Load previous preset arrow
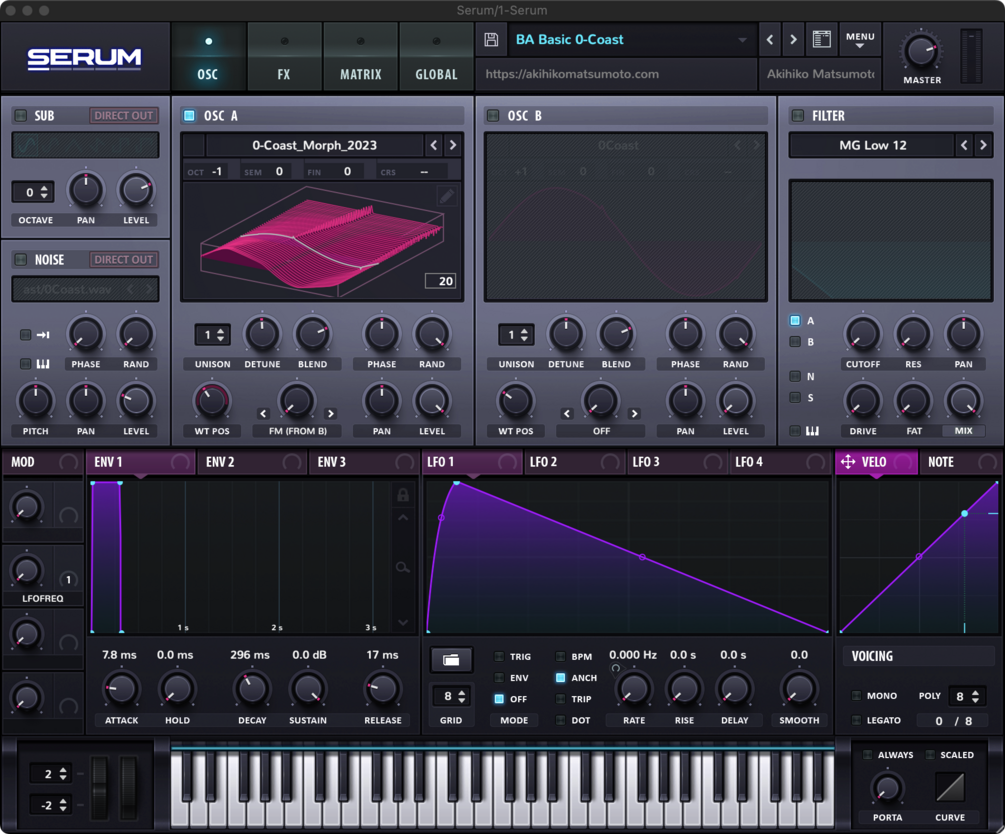 coord(770,40)
